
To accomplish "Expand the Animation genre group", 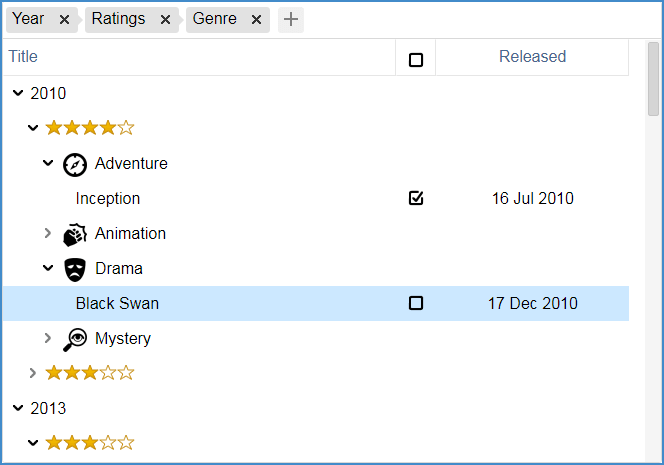I will coord(47,233).
